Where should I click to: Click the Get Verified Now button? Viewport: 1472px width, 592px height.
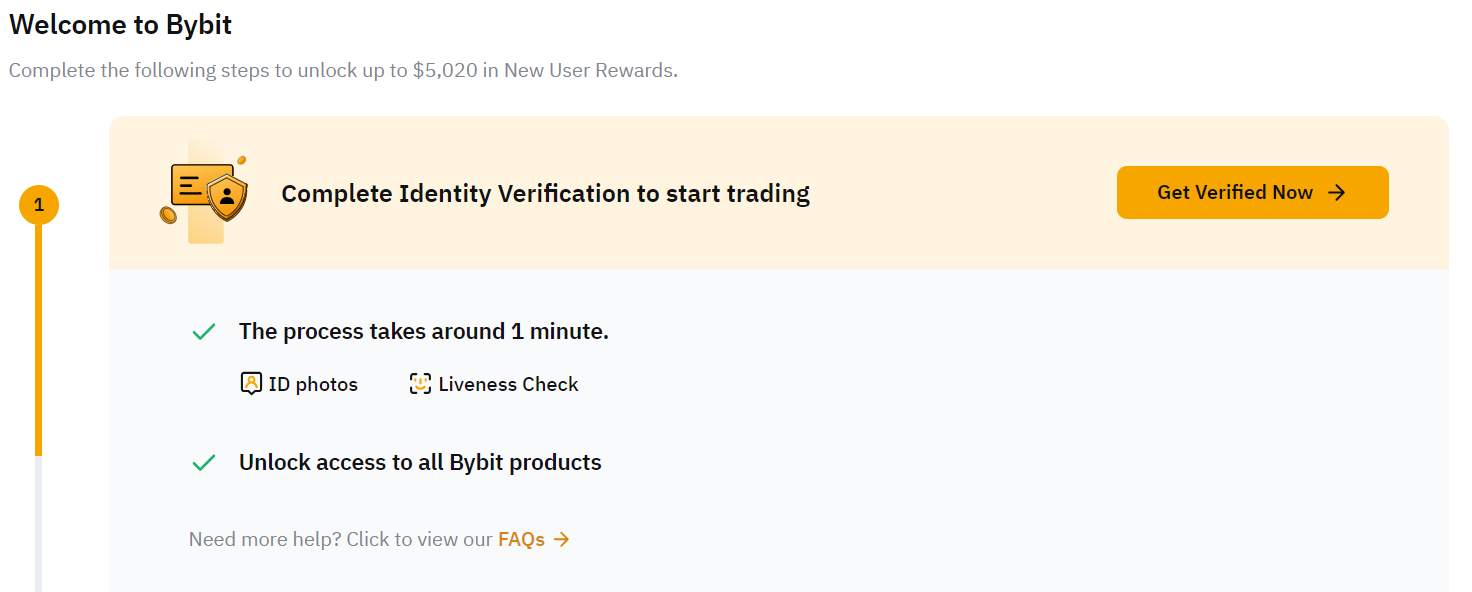click(1252, 192)
